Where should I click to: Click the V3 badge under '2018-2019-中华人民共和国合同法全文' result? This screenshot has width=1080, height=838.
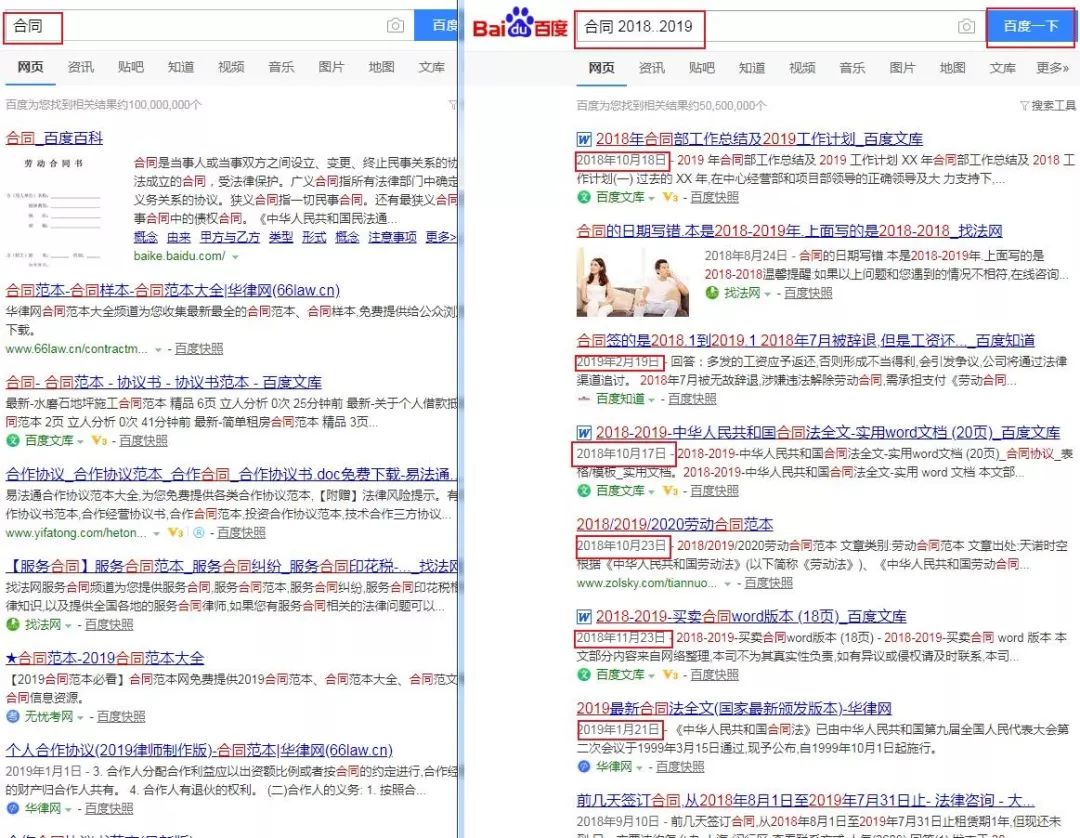pos(670,491)
